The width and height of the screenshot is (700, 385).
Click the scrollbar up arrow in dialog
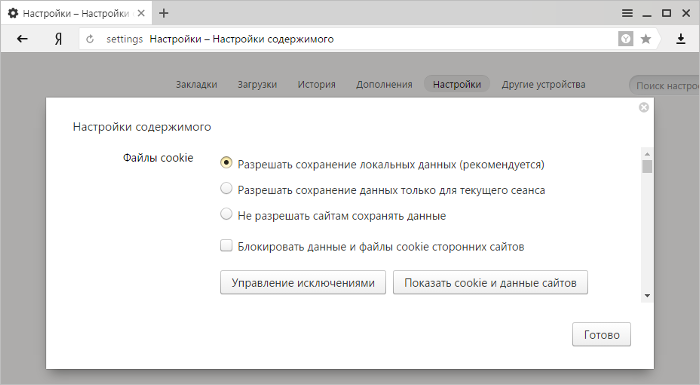pos(647,154)
